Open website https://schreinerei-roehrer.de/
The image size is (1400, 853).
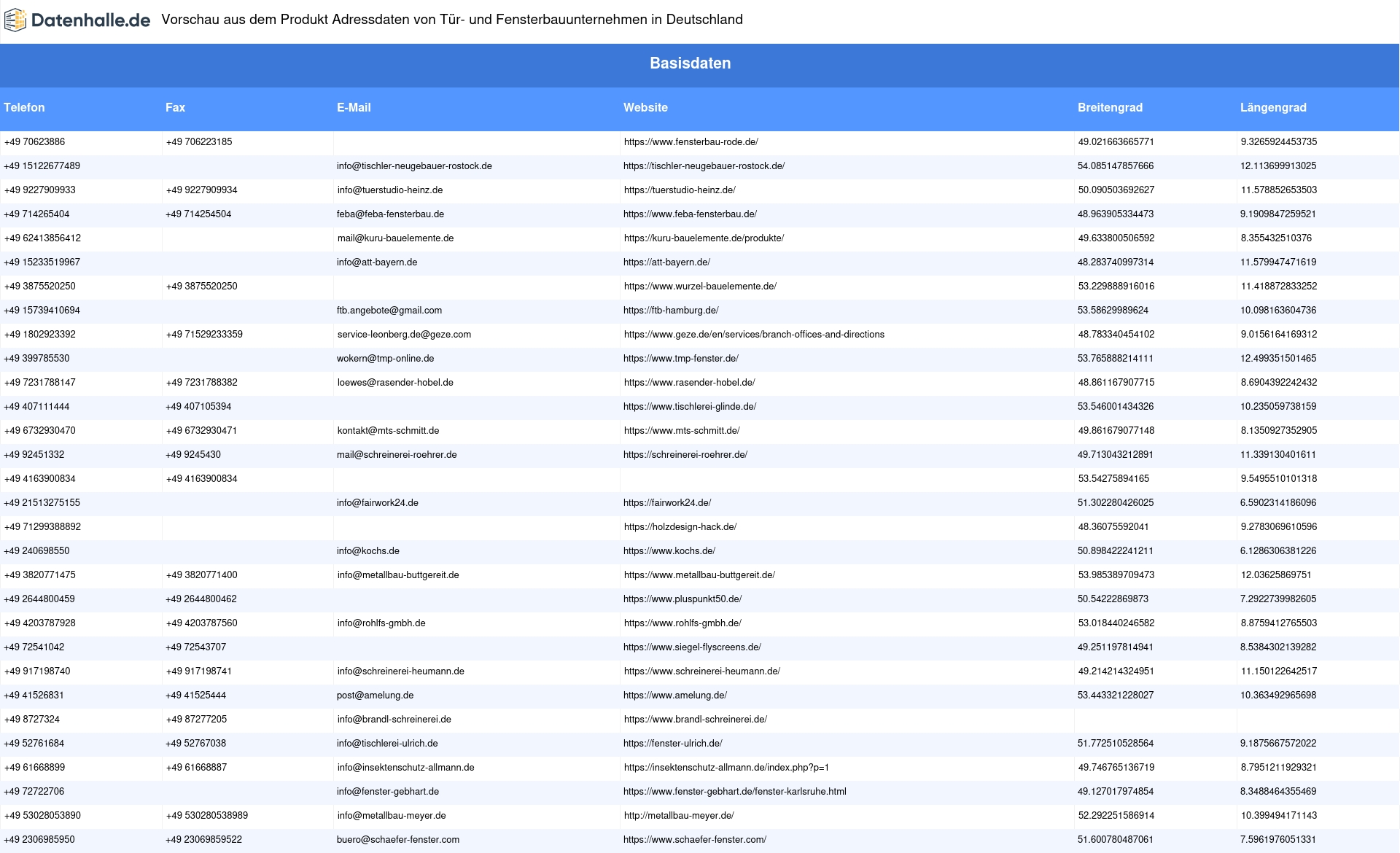click(685, 455)
